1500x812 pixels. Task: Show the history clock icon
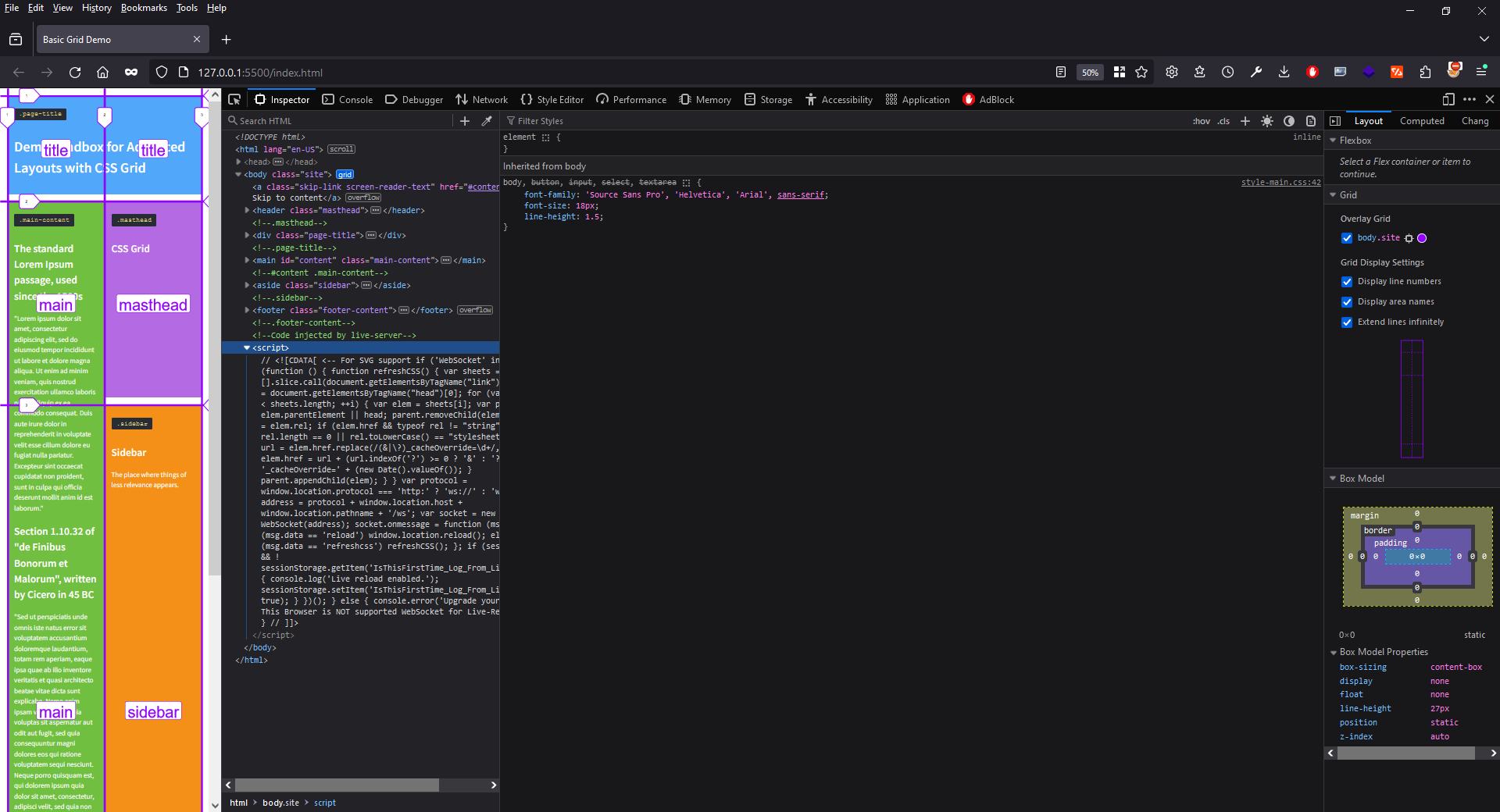[x=1228, y=72]
